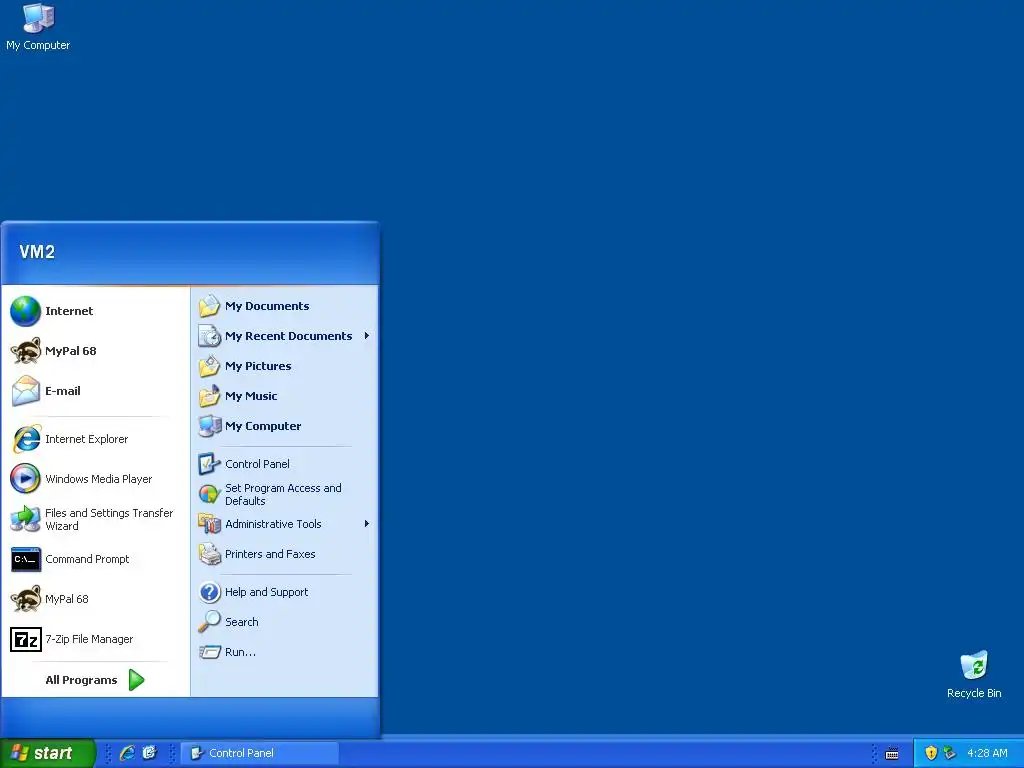The width and height of the screenshot is (1024, 768).
Task: Expand My Recent Documents submenu
Action: 285,336
